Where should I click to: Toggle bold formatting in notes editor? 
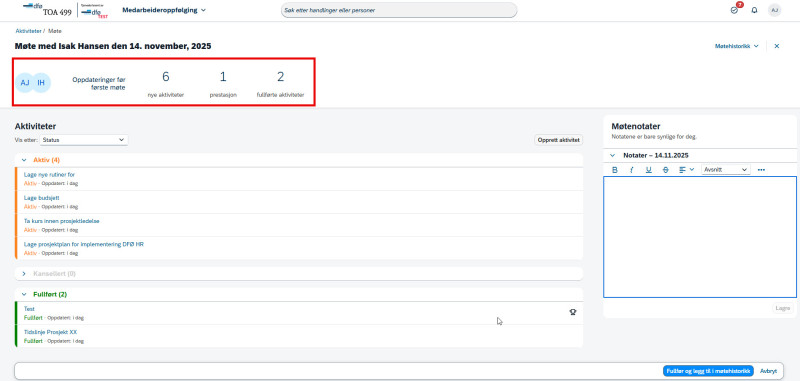tap(615, 170)
